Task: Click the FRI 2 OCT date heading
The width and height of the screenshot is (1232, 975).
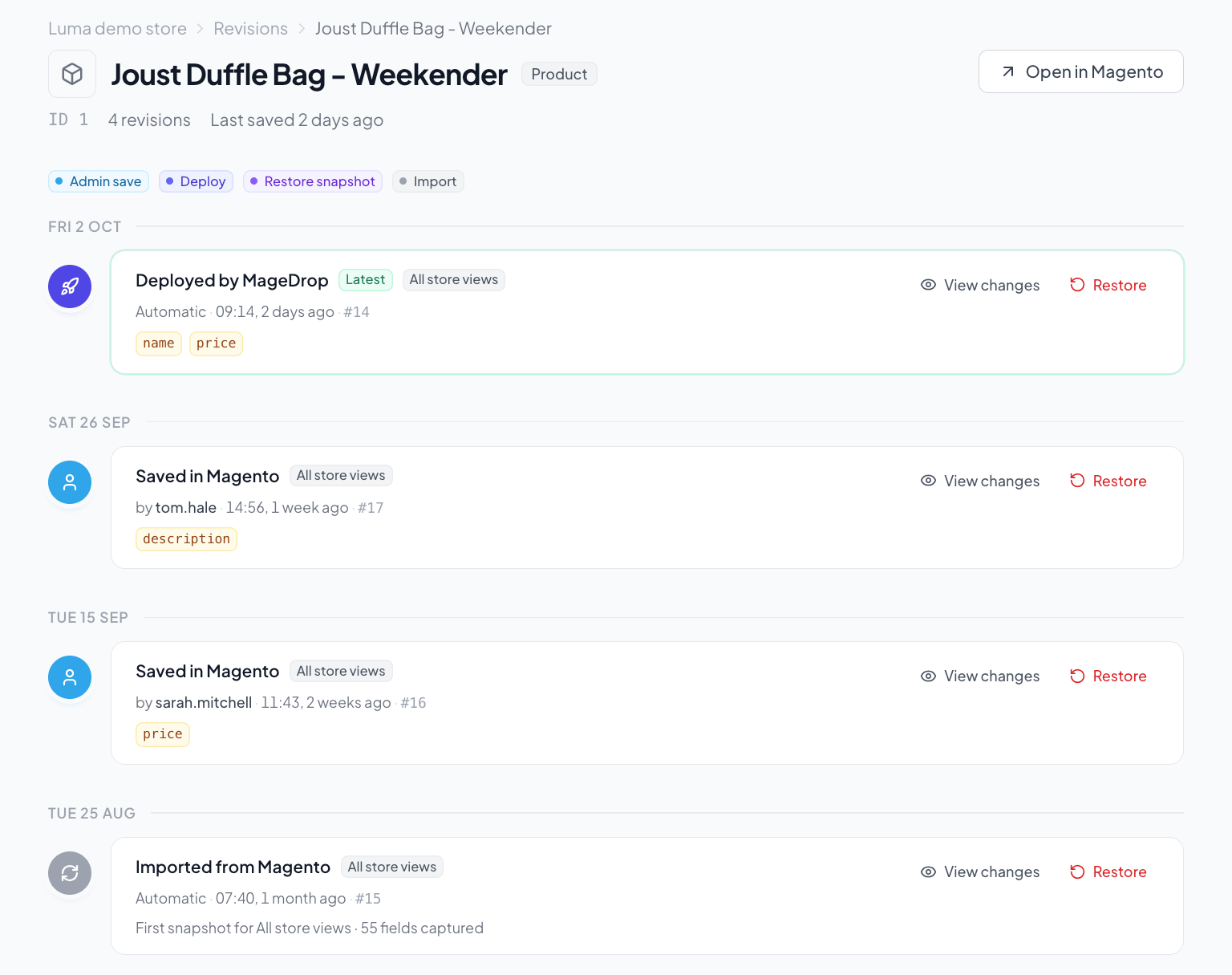Action: point(85,227)
